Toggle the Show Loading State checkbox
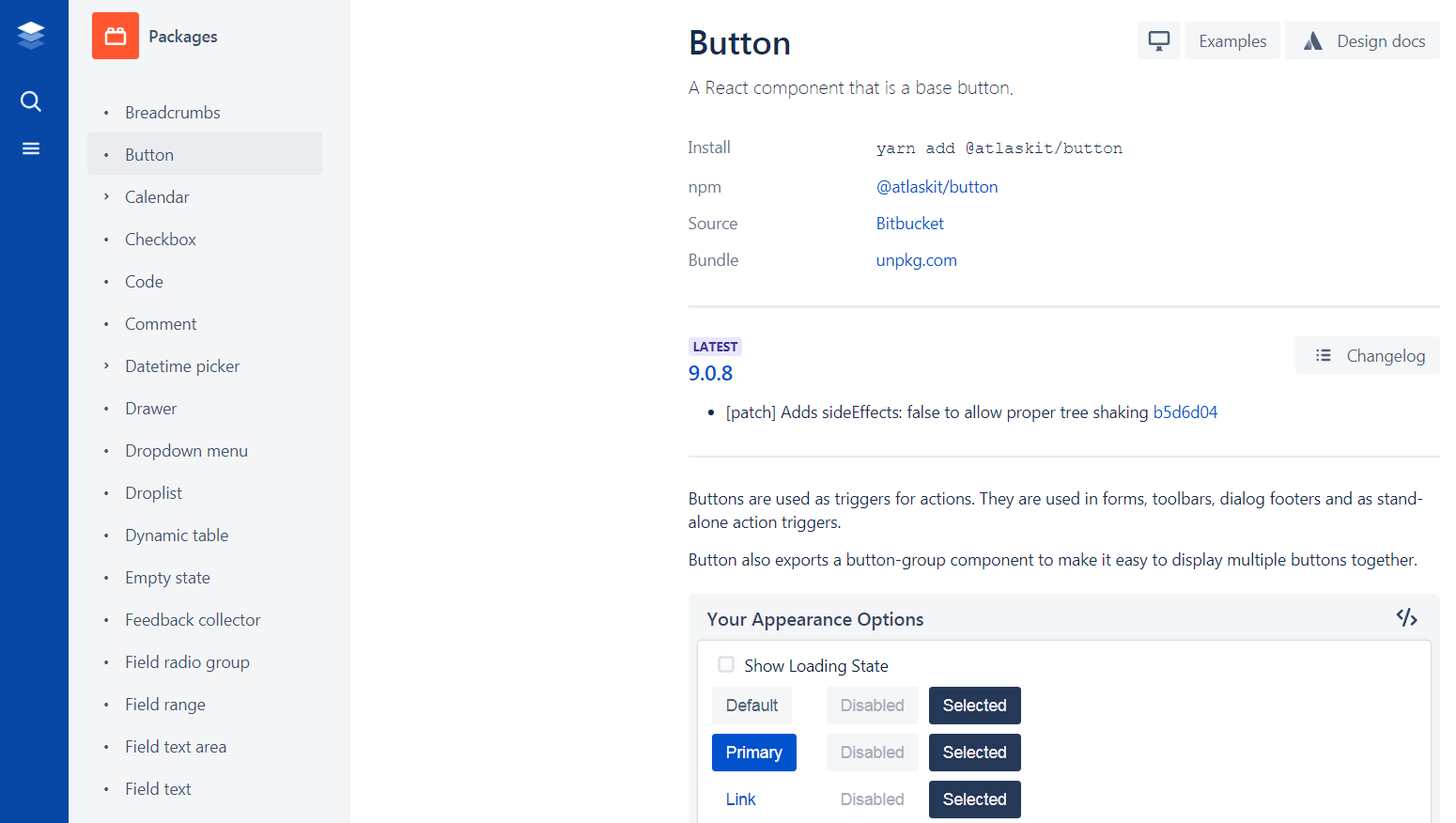 tap(726, 665)
